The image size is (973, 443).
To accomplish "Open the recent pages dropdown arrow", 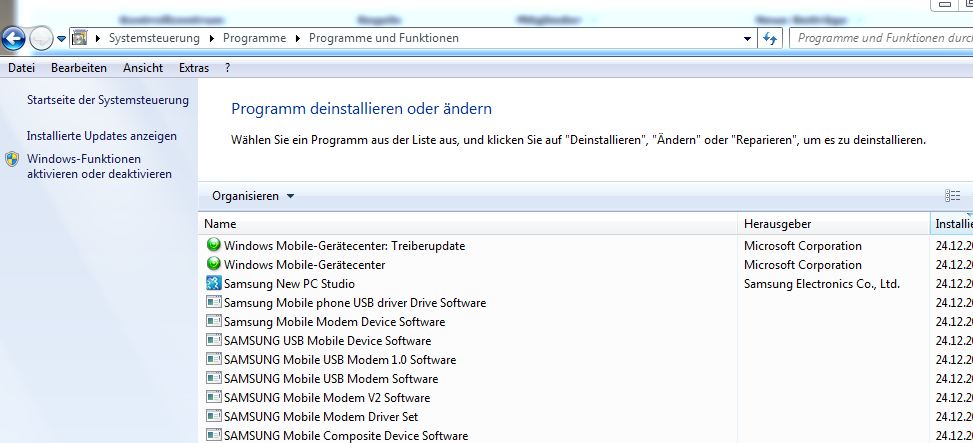I will [x=61, y=38].
